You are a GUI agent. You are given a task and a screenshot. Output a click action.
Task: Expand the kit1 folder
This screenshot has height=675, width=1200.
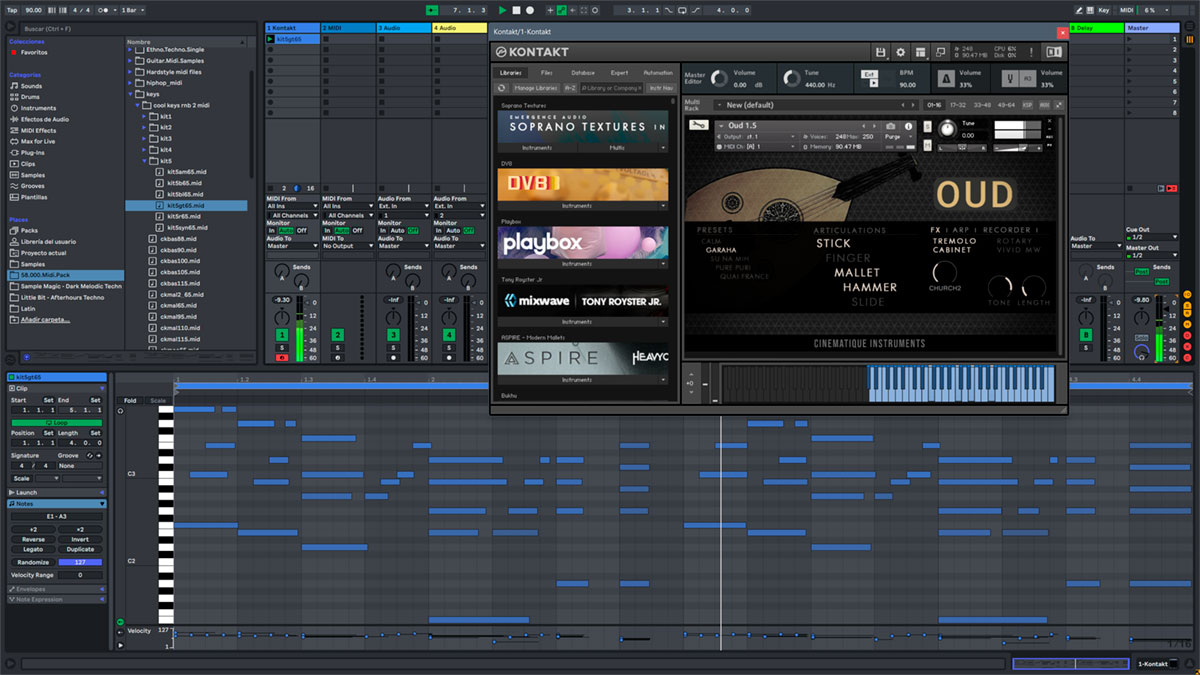[x=143, y=117]
